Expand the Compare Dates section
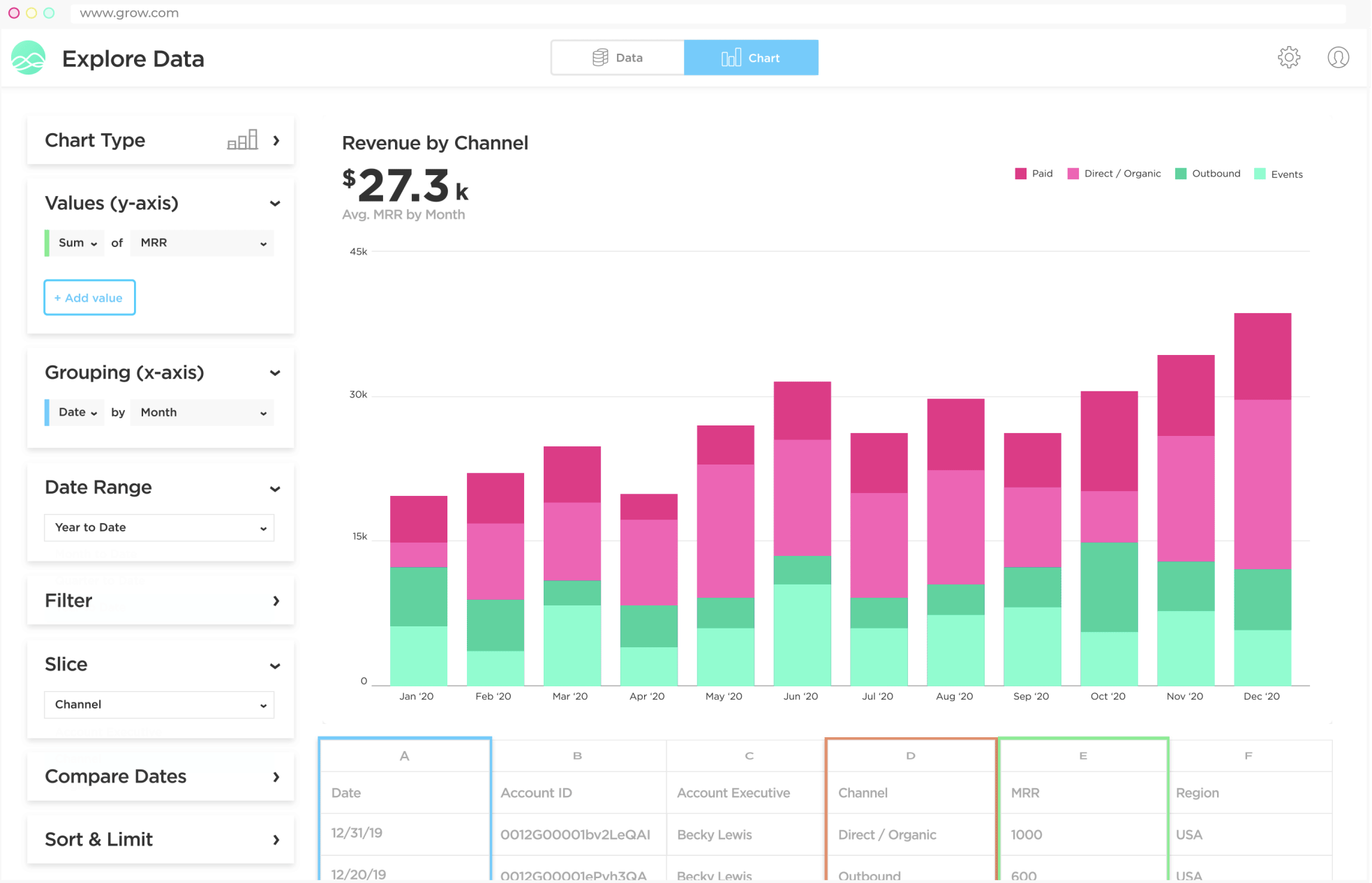The height and width of the screenshot is (883, 1372). pos(161,776)
